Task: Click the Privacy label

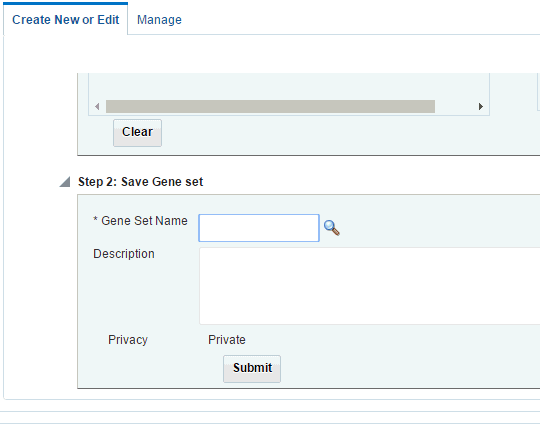Action: 128,340
